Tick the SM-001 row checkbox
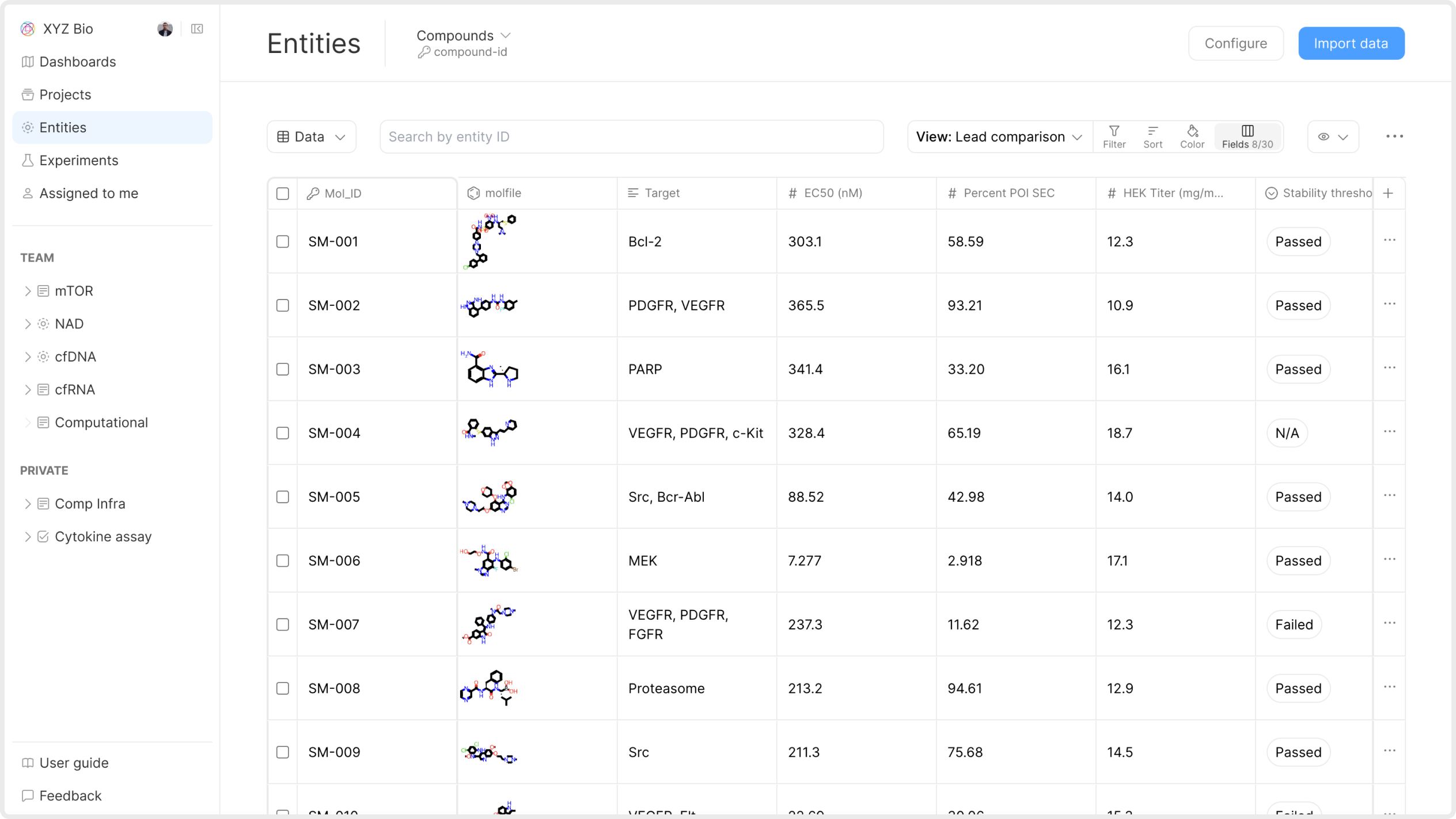1456x819 pixels. (282, 241)
